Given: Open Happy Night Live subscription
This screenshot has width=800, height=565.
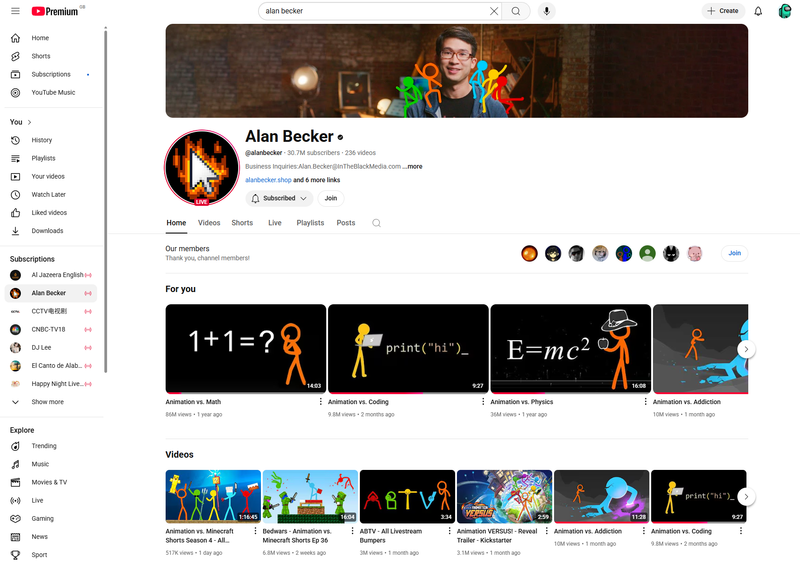Looking at the screenshot, I should (x=51, y=384).
